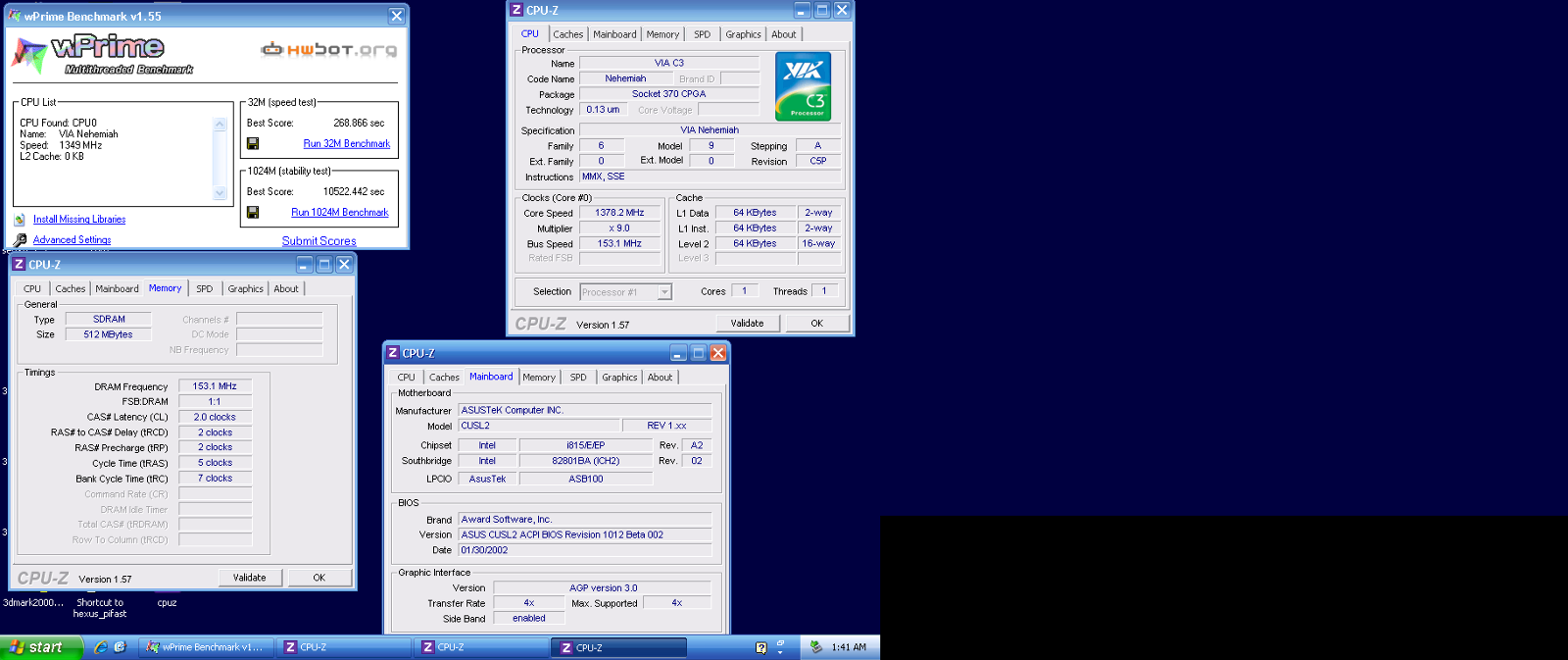Click the Bus Speed value 153.1 MHz
This screenshot has height=660, width=1568.
tap(619, 244)
